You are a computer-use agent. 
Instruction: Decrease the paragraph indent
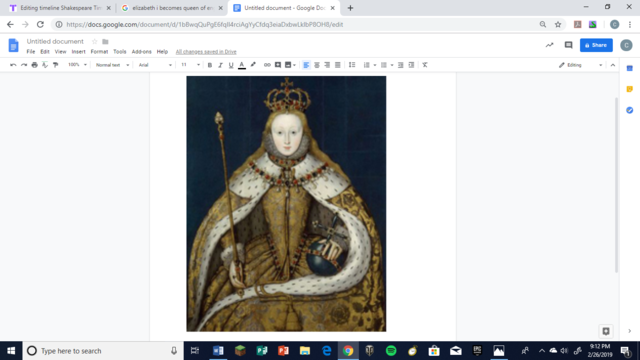click(401, 65)
